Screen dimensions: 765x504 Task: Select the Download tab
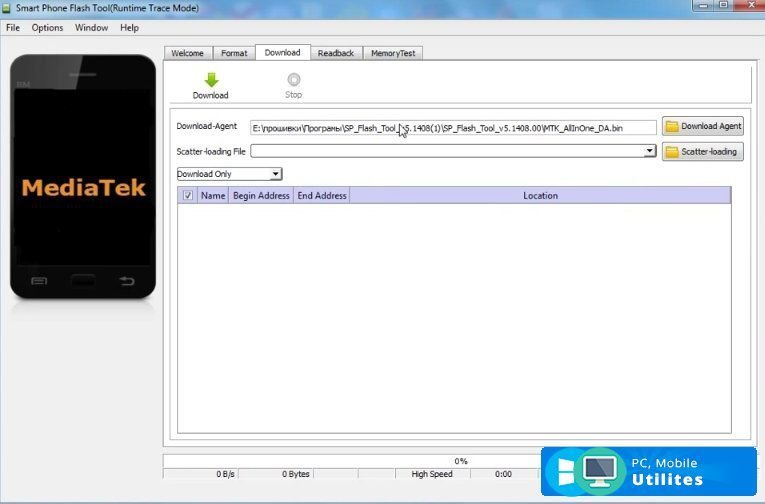click(282, 52)
